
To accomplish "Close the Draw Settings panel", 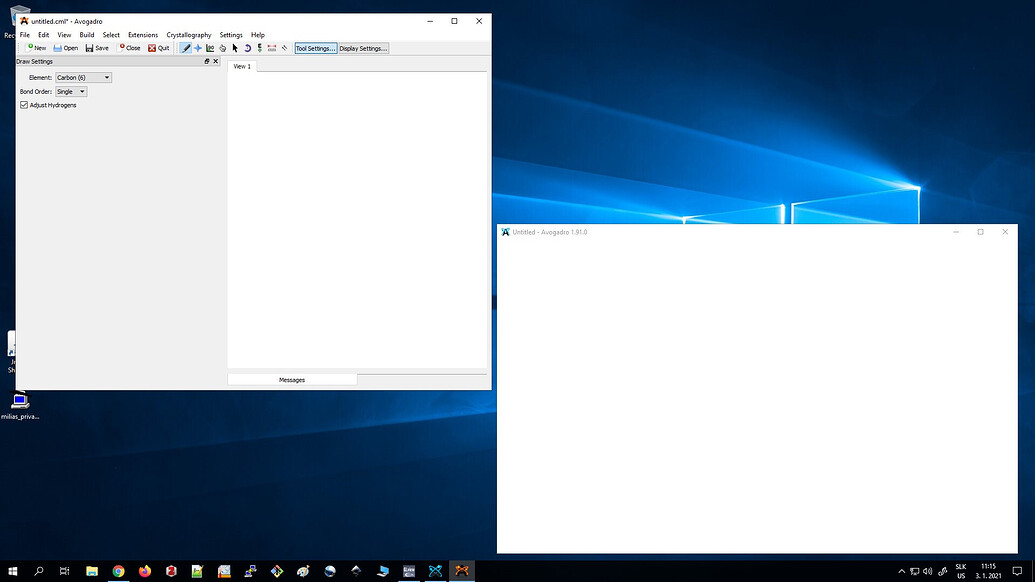I will 215,61.
